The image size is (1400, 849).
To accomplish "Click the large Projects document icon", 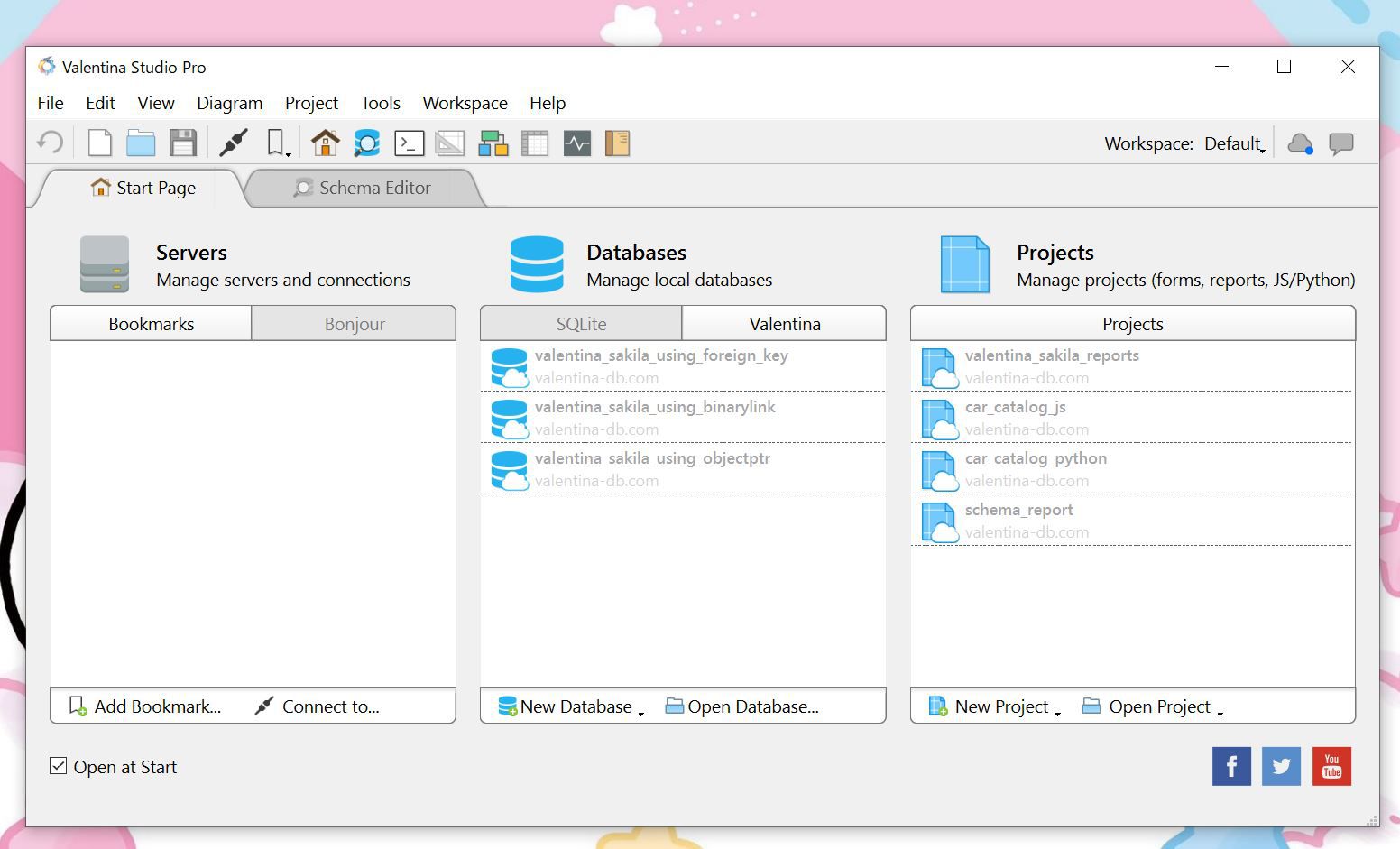I will click(965, 264).
